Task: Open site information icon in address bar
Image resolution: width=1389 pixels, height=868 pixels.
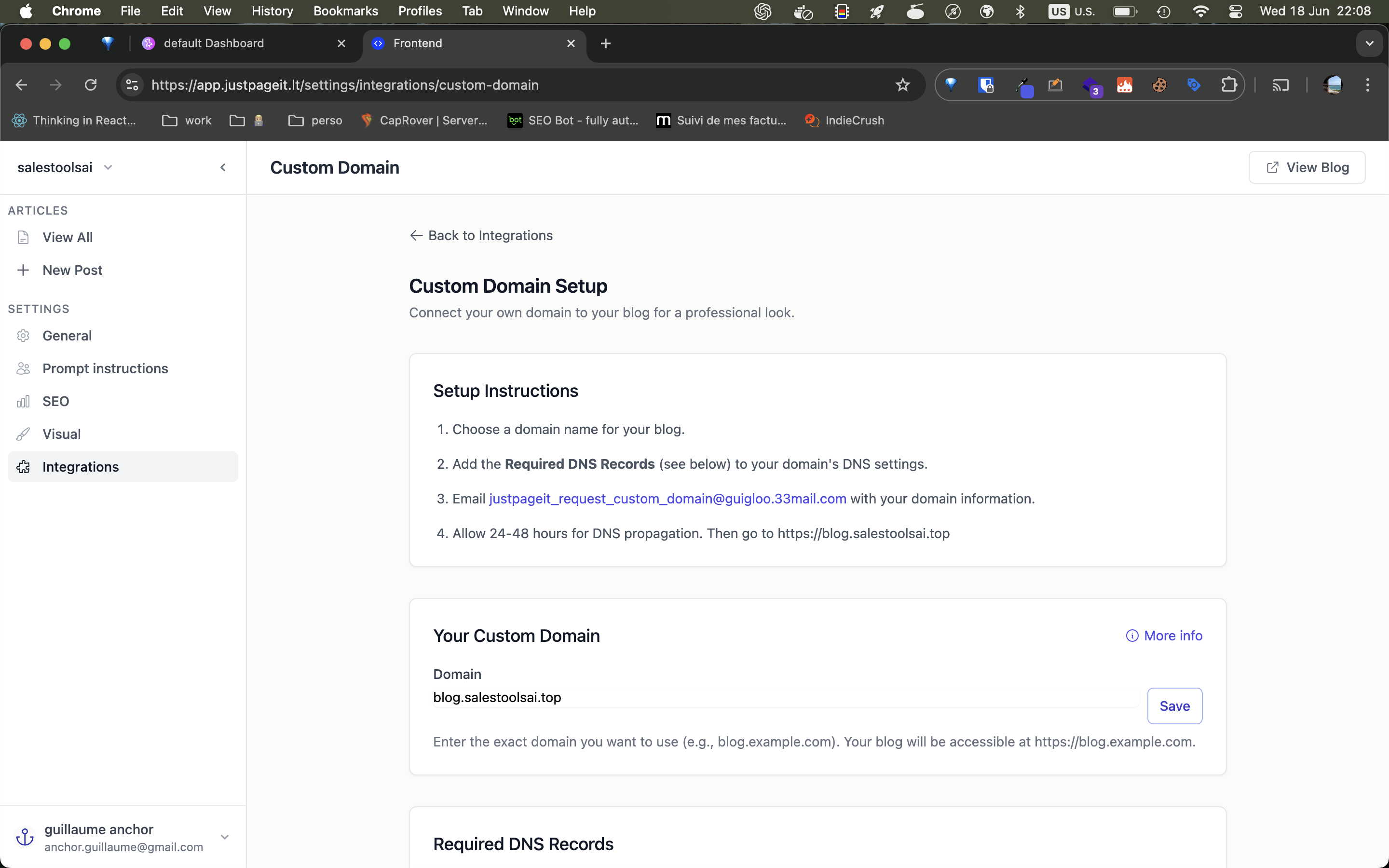Action: tap(132, 85)
